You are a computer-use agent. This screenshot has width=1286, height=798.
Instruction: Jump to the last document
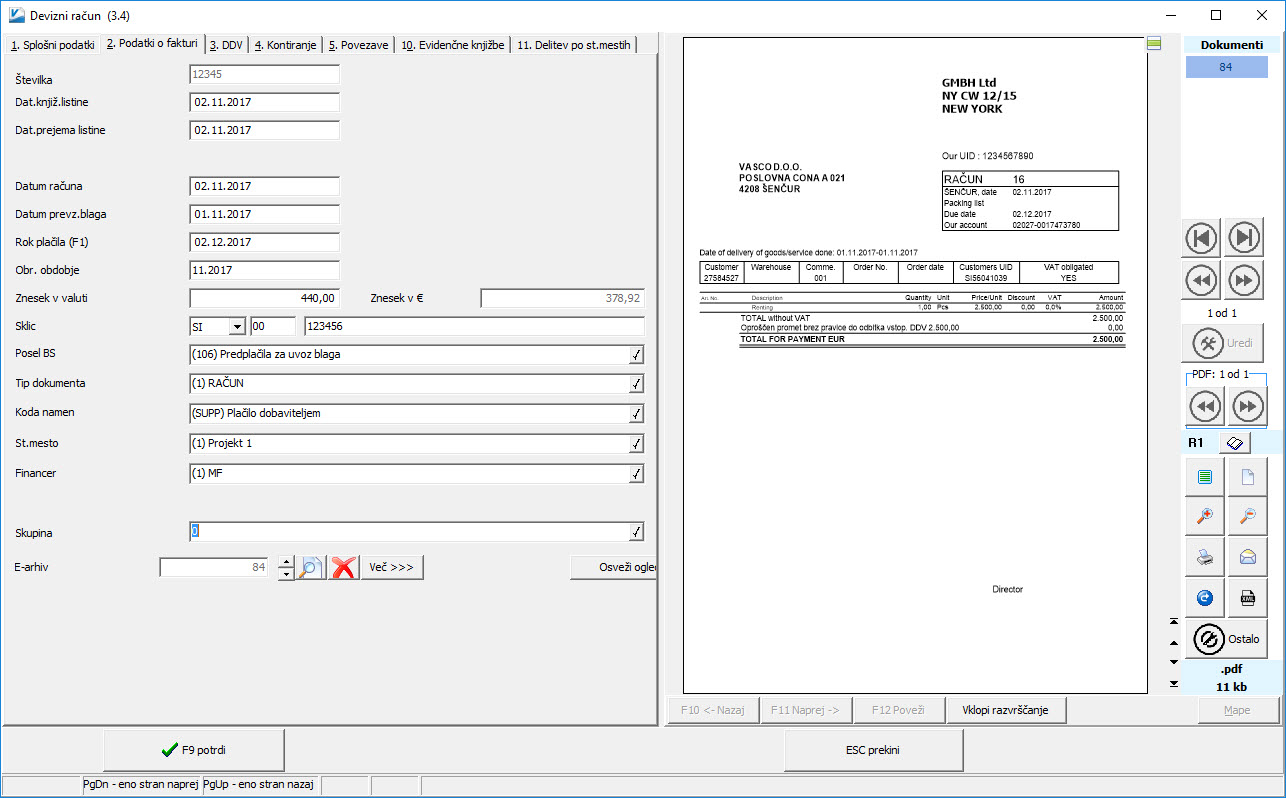coord(1244,238)
